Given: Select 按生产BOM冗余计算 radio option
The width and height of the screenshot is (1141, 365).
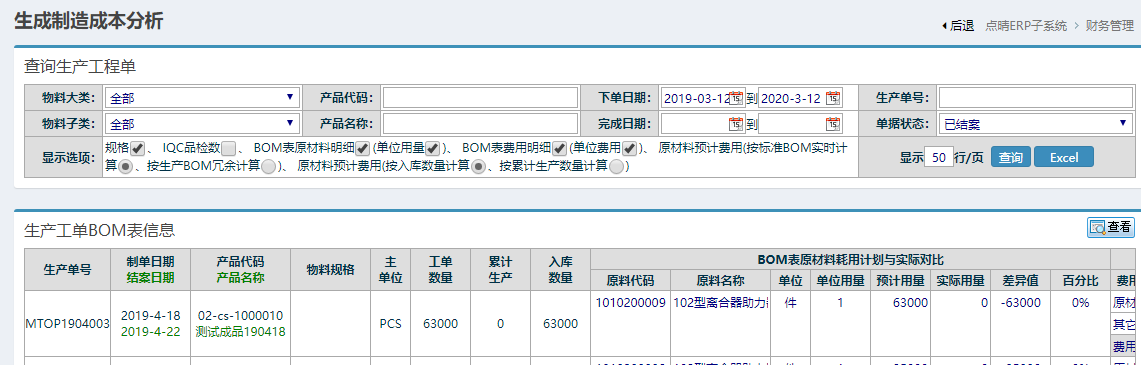Looking at the screenshot, I should pos(269,167).
